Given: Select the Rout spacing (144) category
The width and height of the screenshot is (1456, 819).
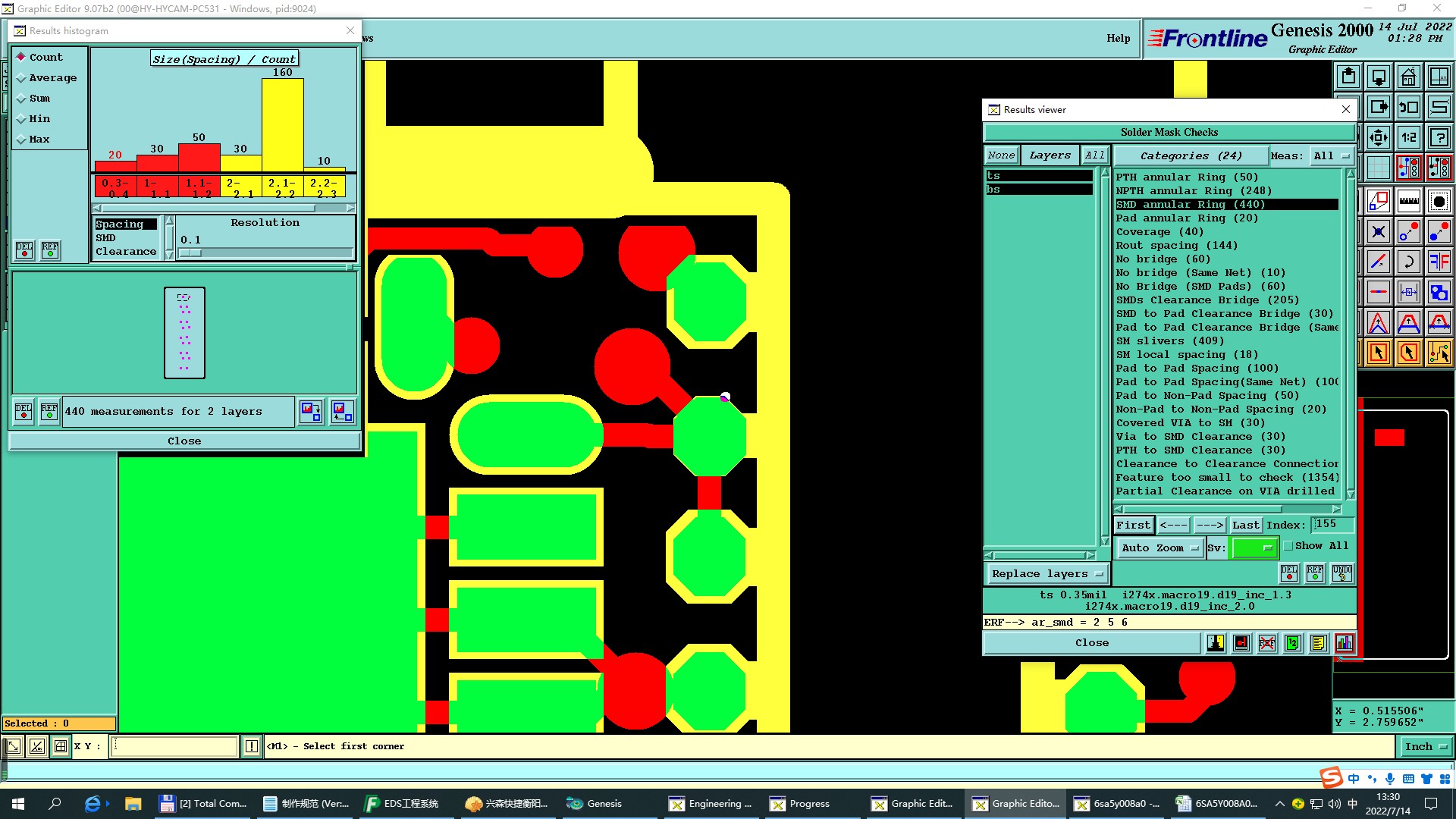Looking at the screenshot, I should point(1226,246).
